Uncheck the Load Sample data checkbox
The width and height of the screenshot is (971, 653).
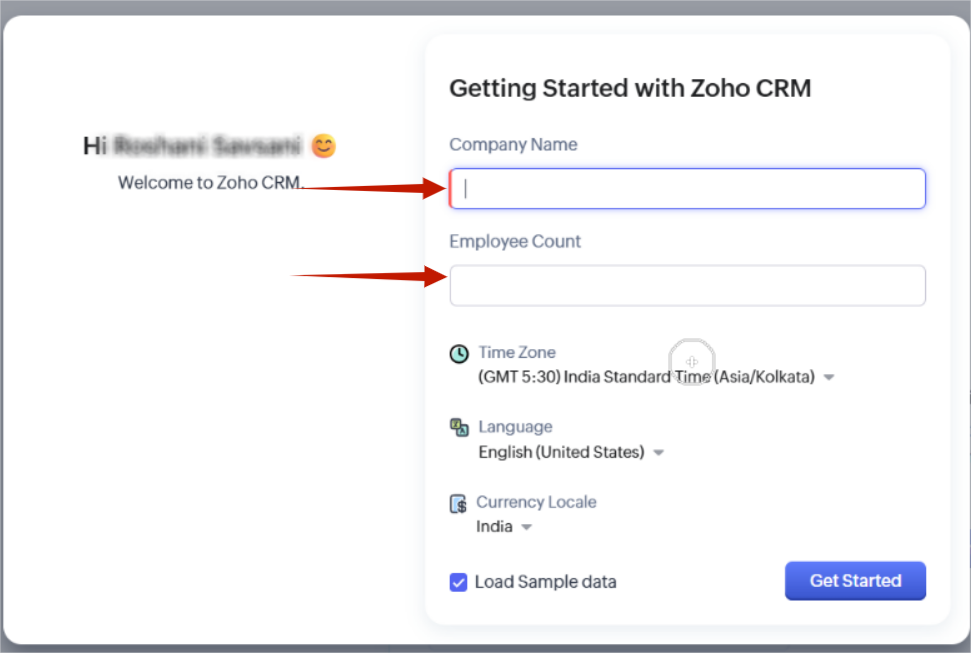tap(459, 582)
